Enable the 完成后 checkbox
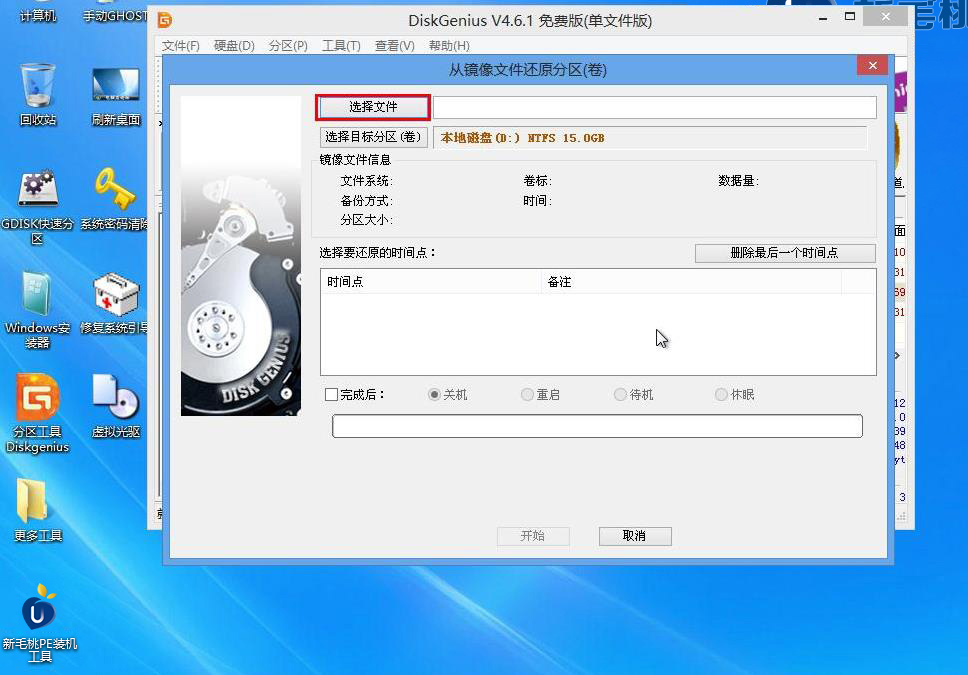Image resolution: width=968 pixels, height=675 pixels. click(x=332, y=395)
